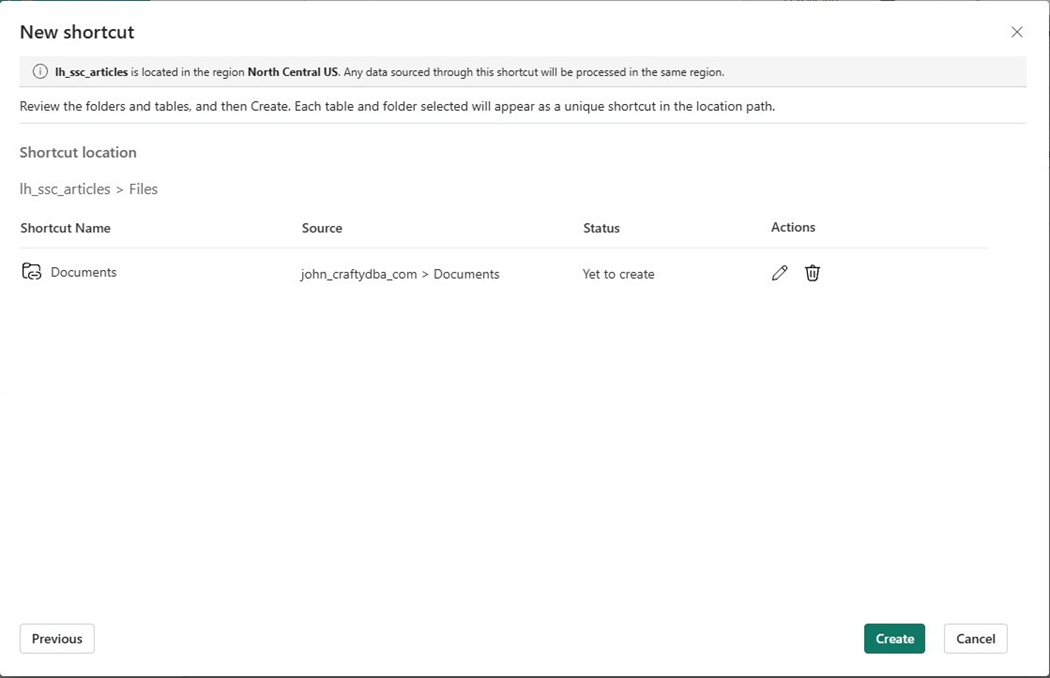The image size is (1050, 678).
Task: Click the Source column header
Action: point(322,228)
